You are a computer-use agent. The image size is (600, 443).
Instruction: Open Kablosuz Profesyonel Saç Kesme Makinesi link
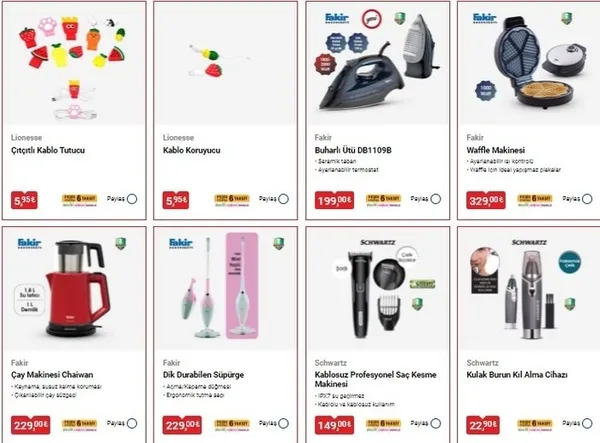375,379
